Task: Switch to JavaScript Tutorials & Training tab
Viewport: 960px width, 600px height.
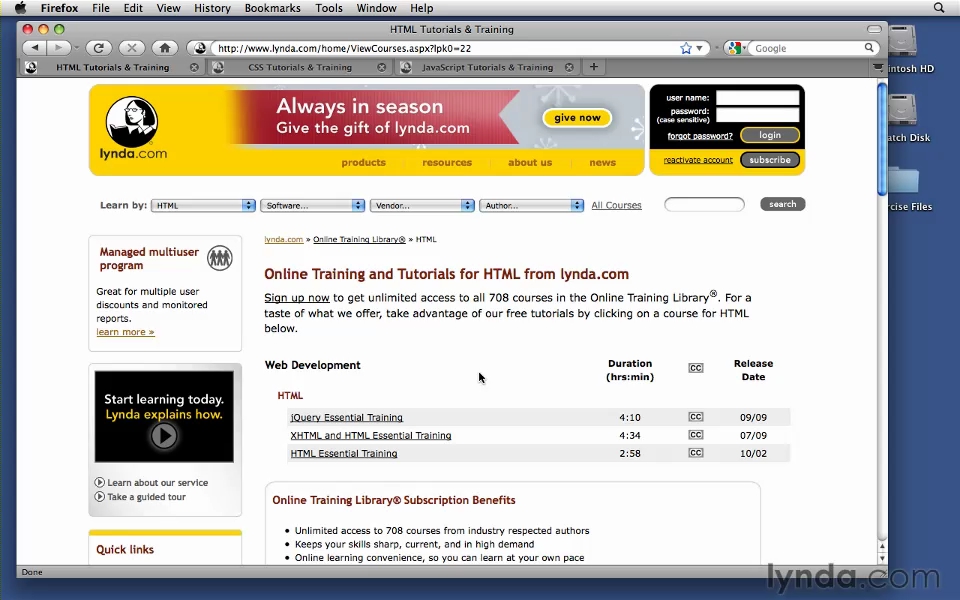Action: click(487, 67)
